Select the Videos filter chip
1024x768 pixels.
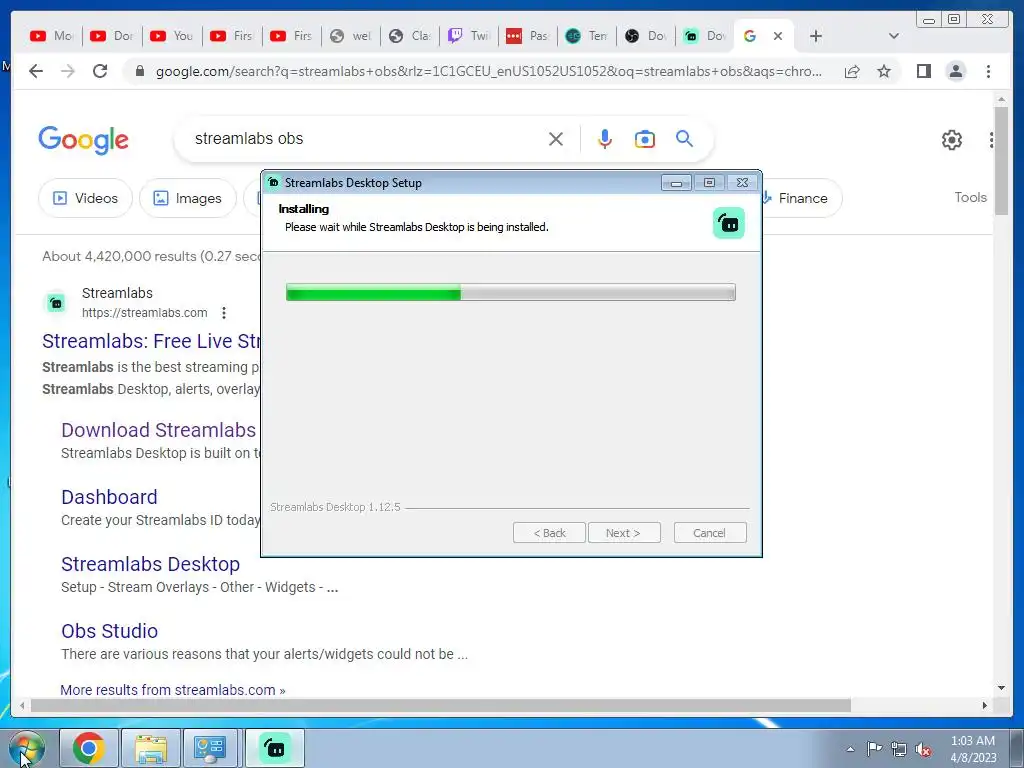tap(86, 198)
